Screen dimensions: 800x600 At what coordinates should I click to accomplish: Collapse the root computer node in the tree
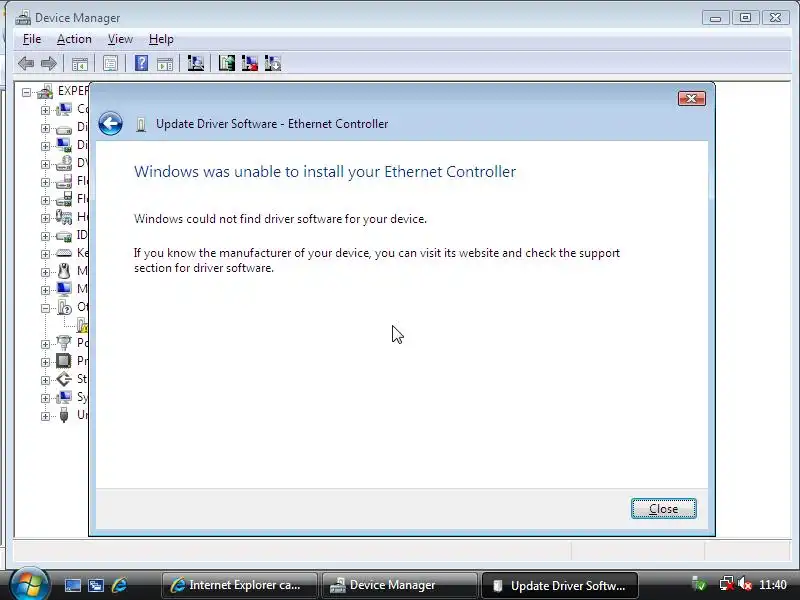pos(26,92)
